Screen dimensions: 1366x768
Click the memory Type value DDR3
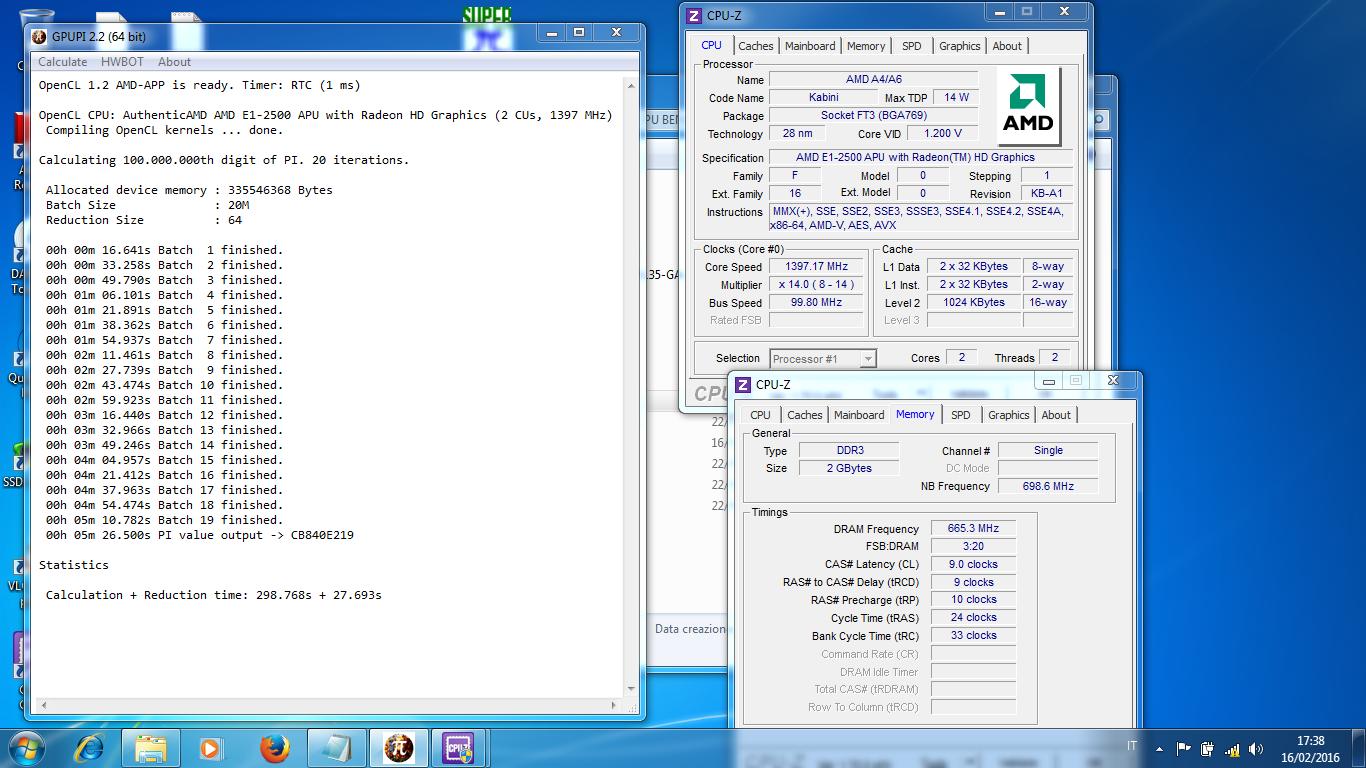coord(849,451)
